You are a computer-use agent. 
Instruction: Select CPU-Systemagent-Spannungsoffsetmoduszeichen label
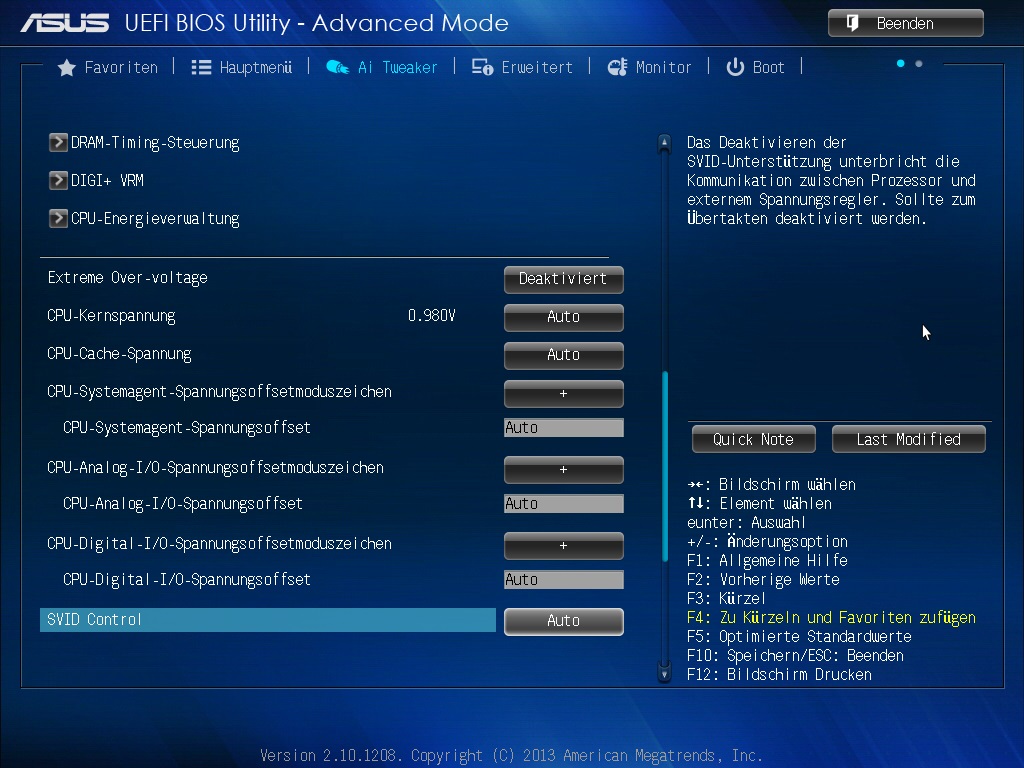[x=219, y=392]
